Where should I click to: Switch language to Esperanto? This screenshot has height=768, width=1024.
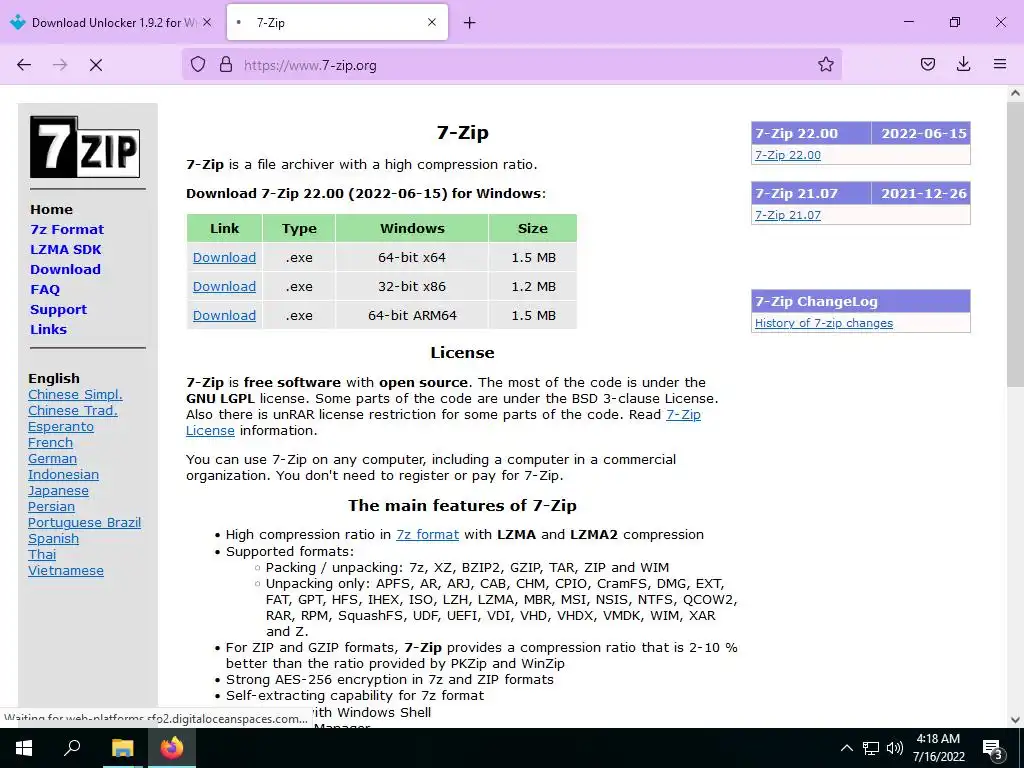(x=61, y=426)
